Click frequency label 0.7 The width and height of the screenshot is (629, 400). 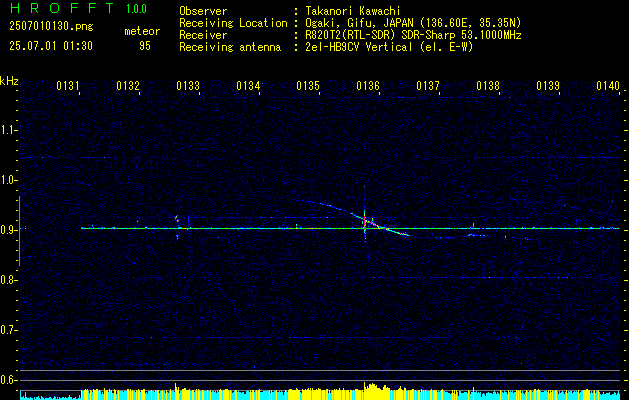tap(9, 330)
